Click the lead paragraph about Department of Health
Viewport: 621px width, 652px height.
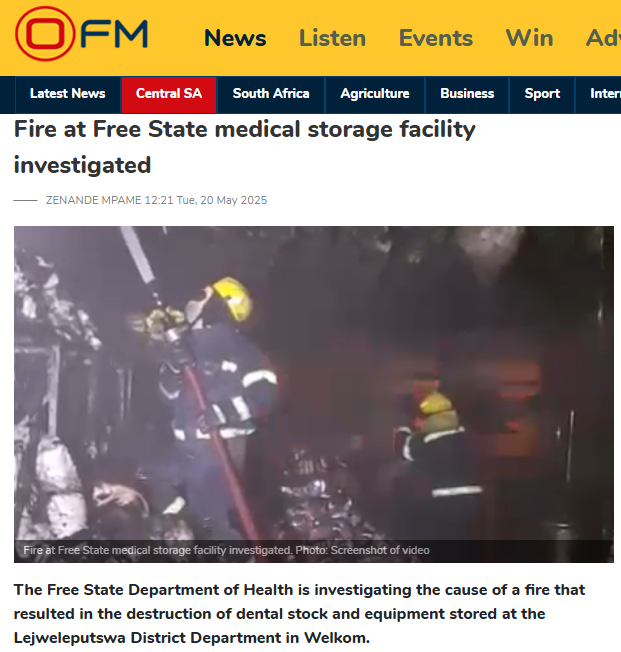299,614
